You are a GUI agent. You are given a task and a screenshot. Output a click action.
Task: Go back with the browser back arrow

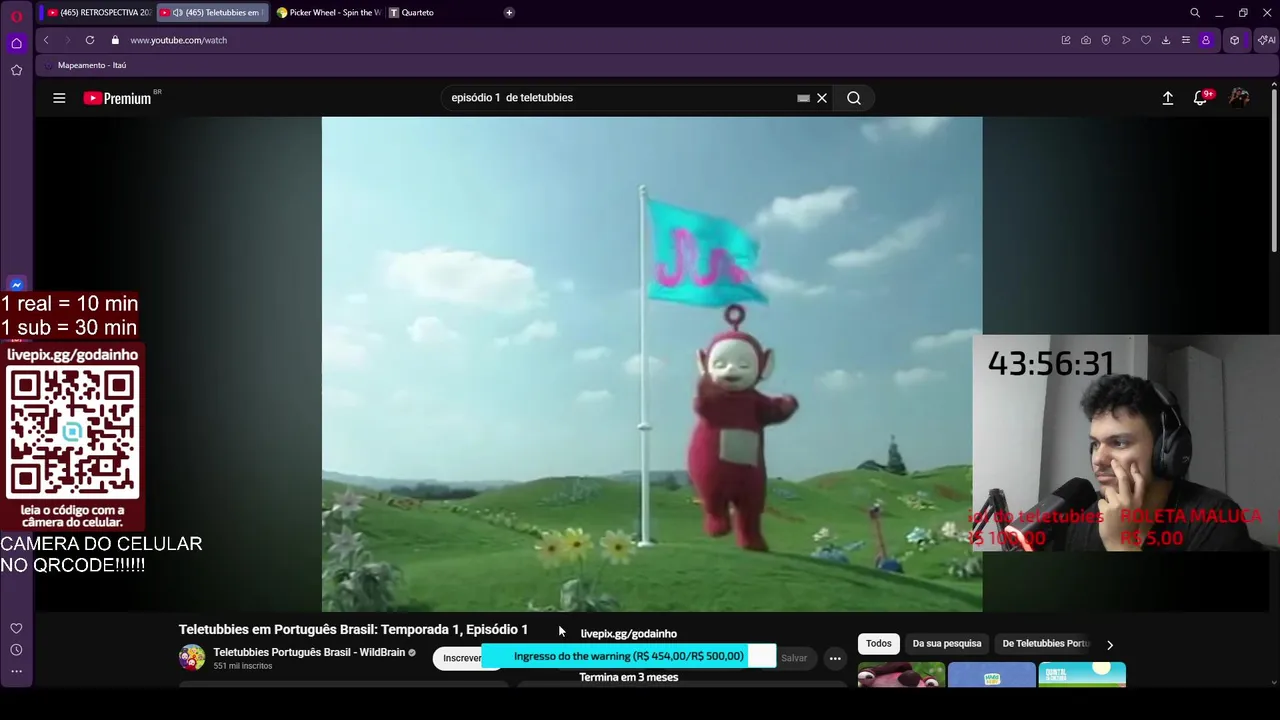46,40
